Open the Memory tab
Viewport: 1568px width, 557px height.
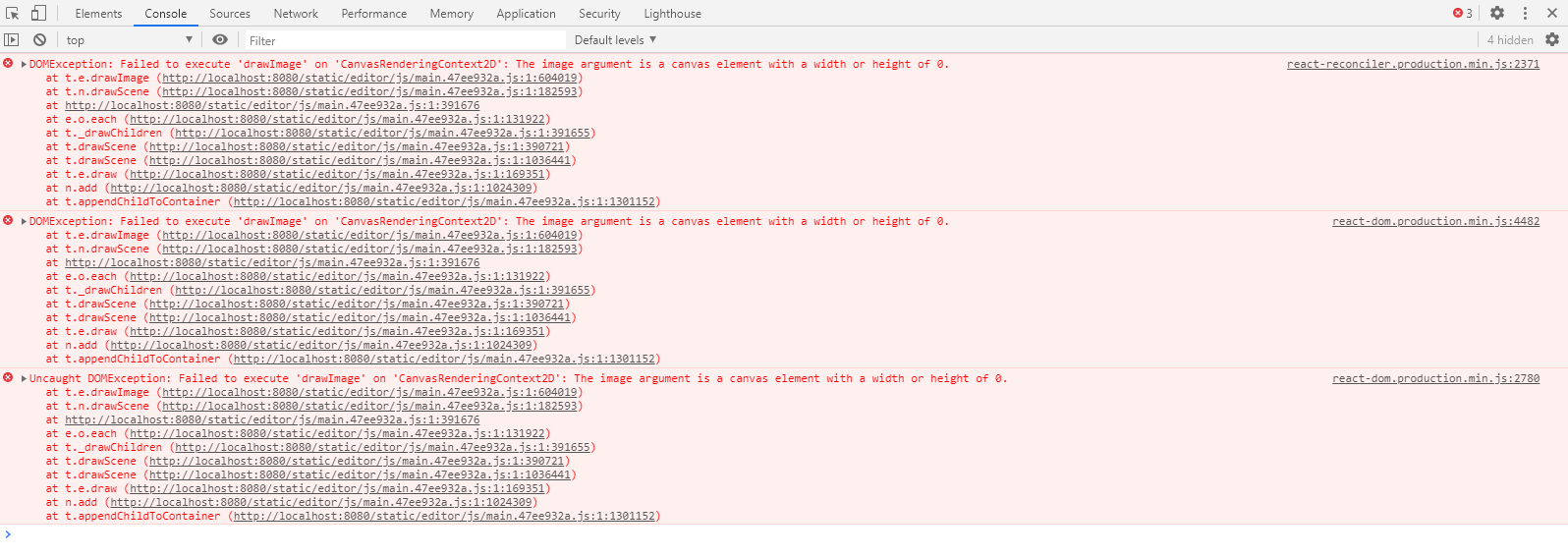tap(452, 13)
